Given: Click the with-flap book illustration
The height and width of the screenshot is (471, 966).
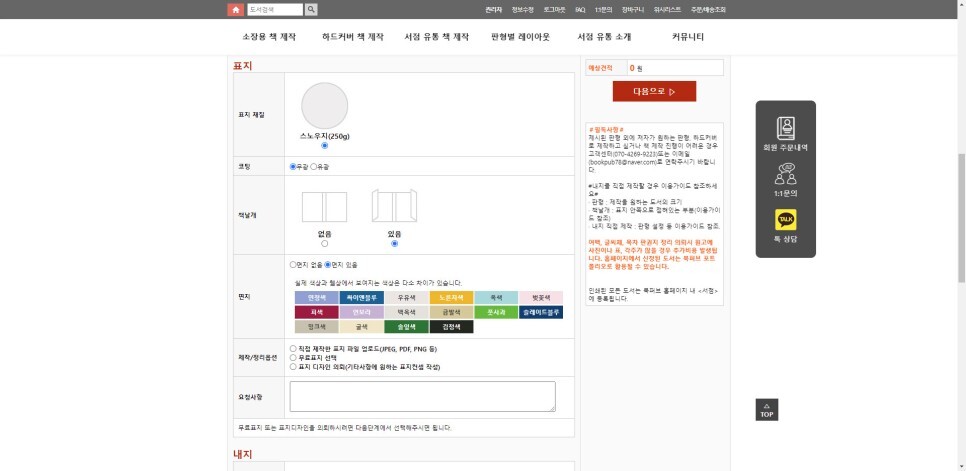Looking at the screenshot, I should [394, 206].
